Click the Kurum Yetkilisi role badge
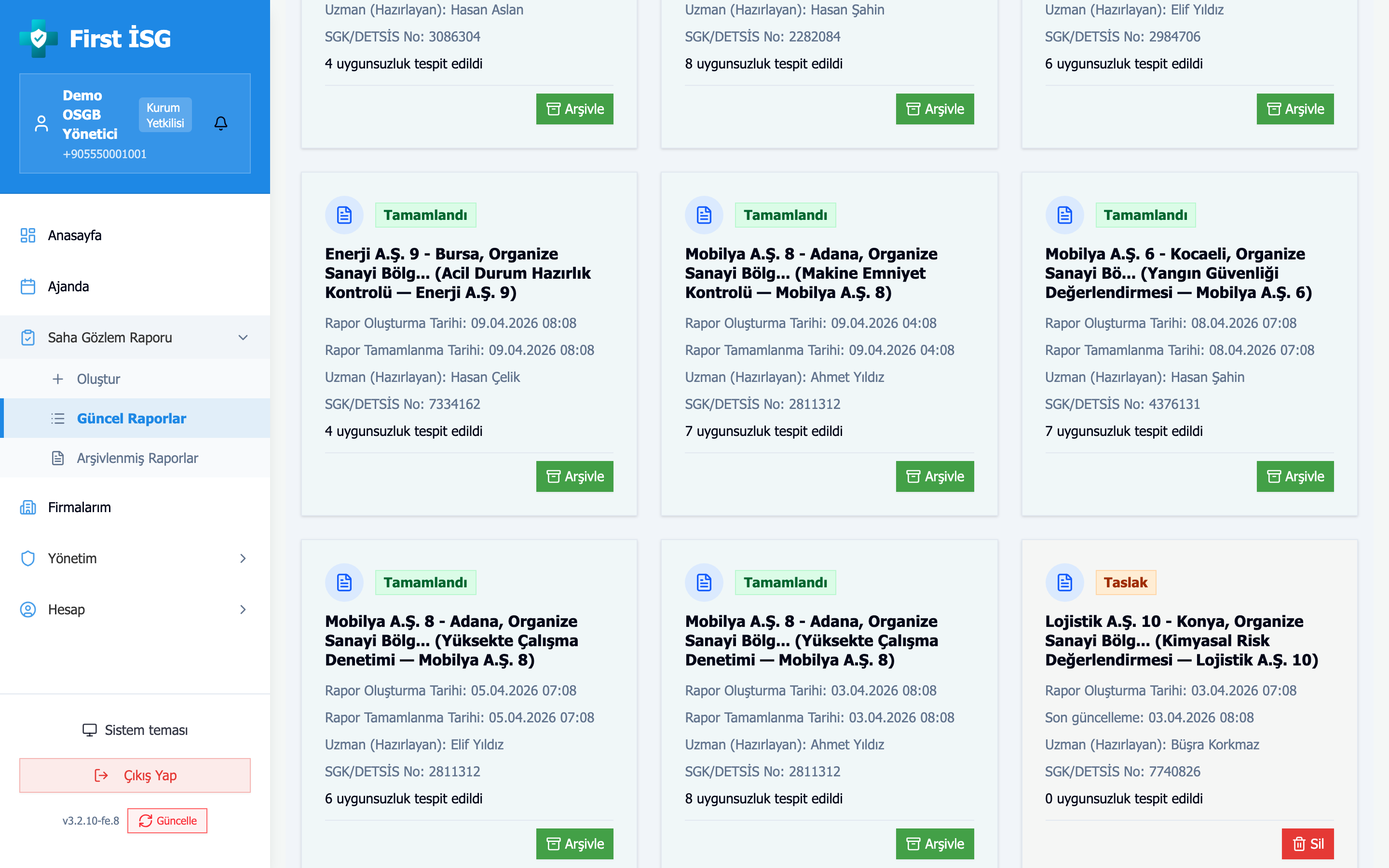This screenshot has width=1389, height=868. [165, 115]
